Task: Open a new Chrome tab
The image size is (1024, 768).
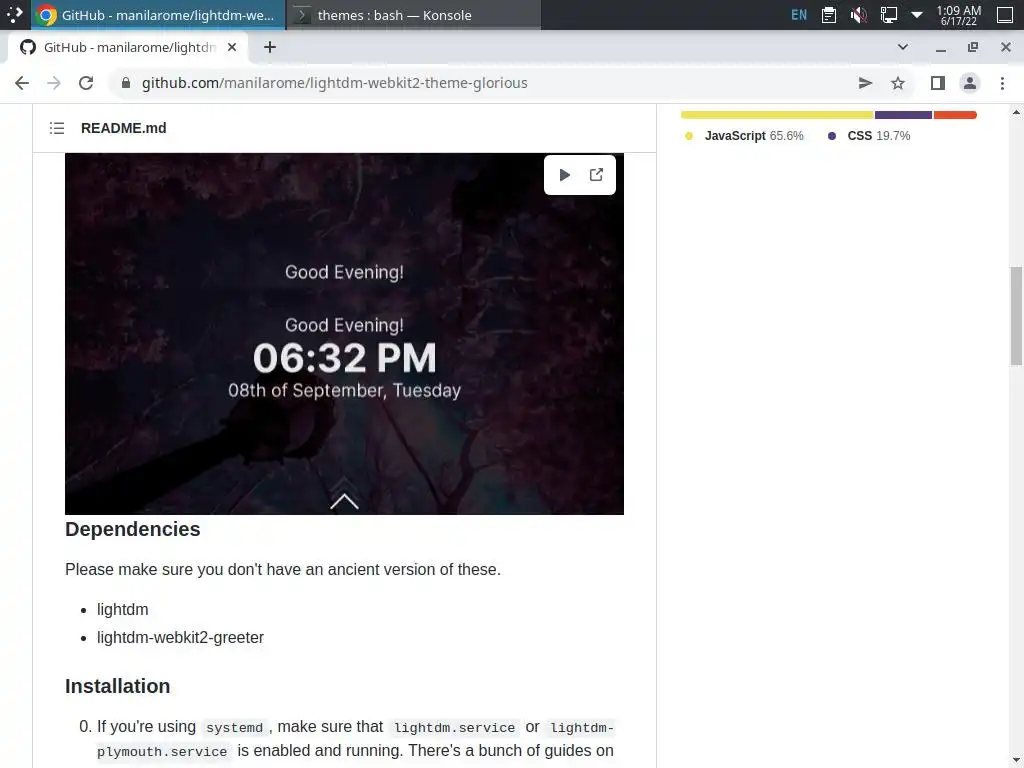Action: click(270, 47)
